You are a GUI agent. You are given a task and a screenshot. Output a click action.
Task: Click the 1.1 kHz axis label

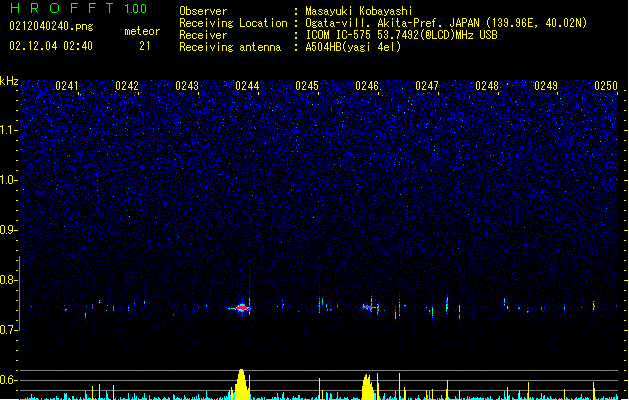coord(9,130)
